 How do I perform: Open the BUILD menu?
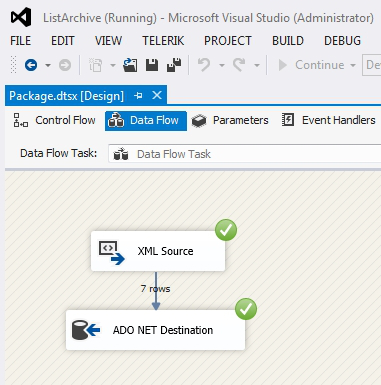pos(288,41)
